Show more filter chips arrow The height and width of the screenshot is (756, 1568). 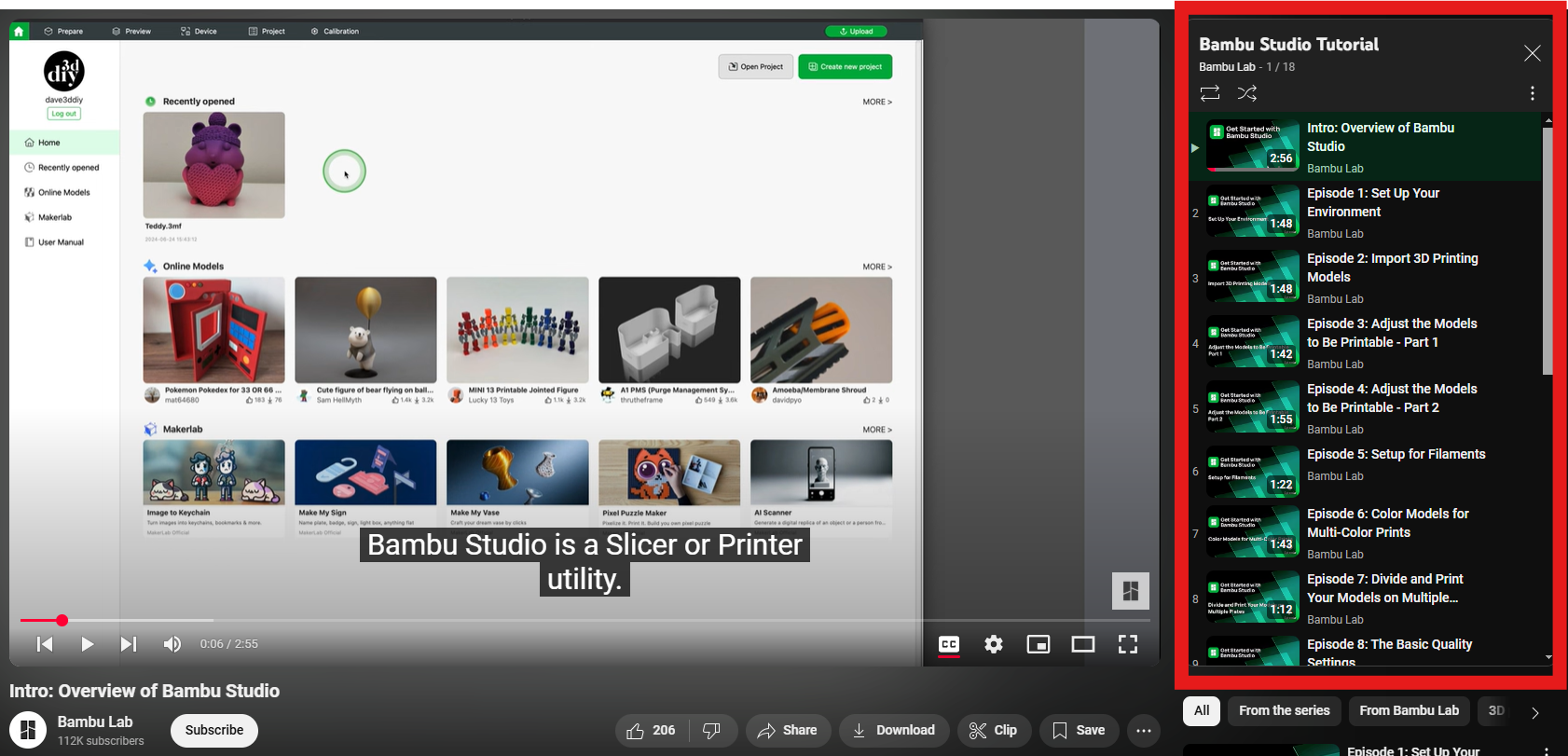pyautogui.click(x=1534, y=713)
